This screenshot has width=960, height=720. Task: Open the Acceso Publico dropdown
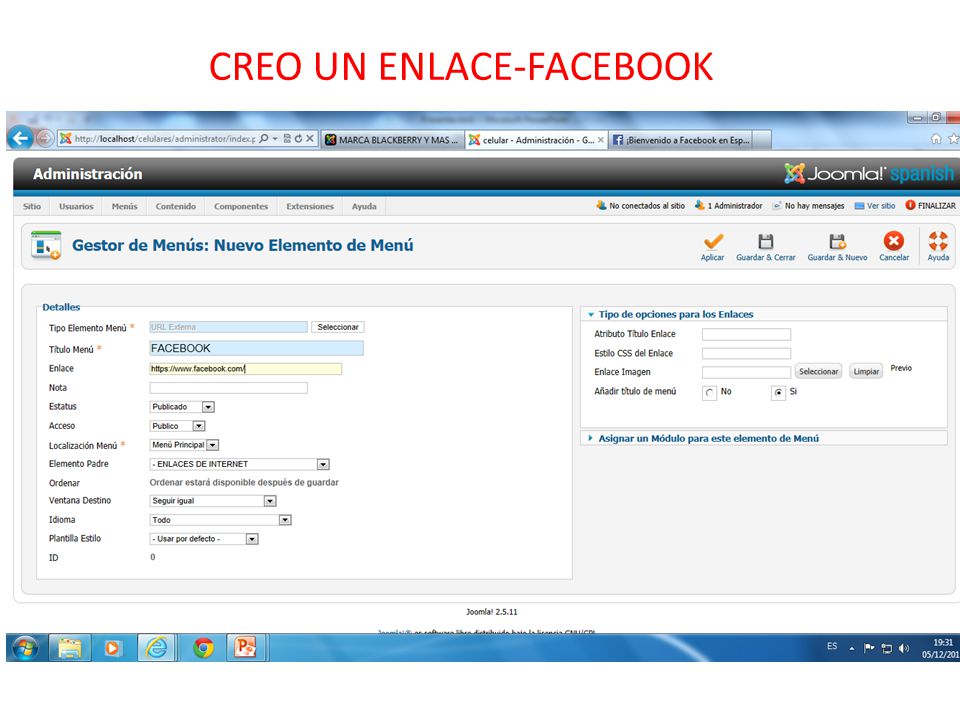click(x=178, y=426)
